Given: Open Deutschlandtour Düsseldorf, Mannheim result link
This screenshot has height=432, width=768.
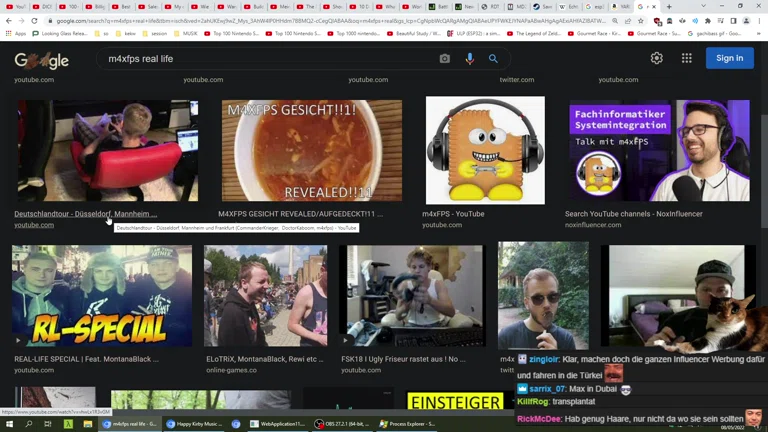Looking at the screenshot, I should coord(85,213).
